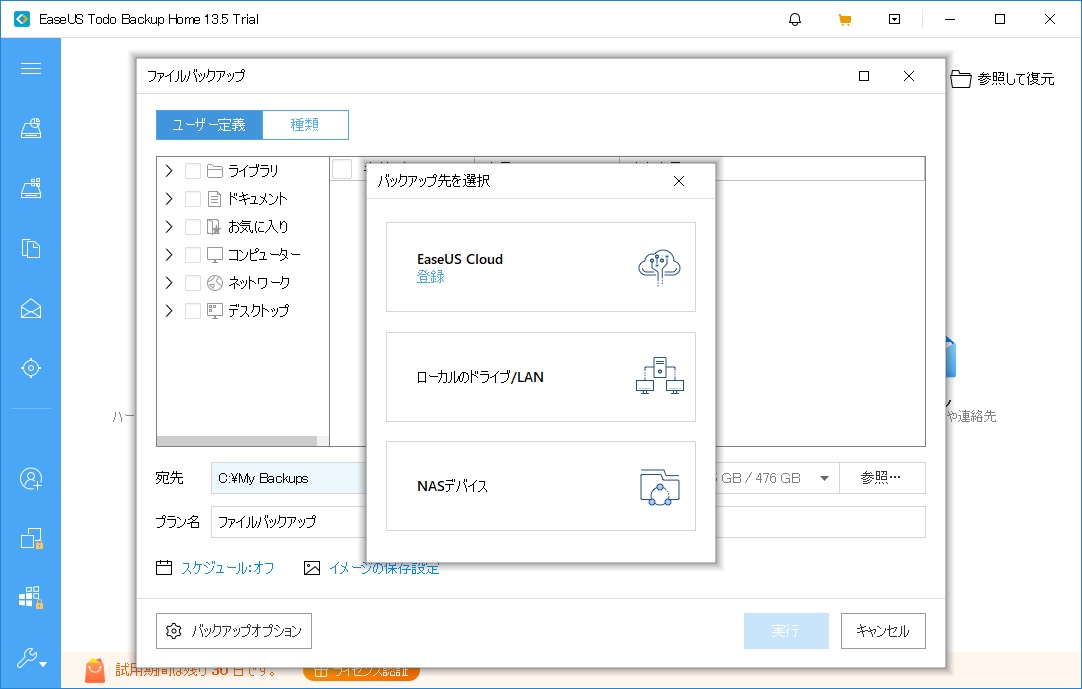Click 参照して復元 in main window
This screenshot has height=689, width=1082.
(x=1016, y=79)
